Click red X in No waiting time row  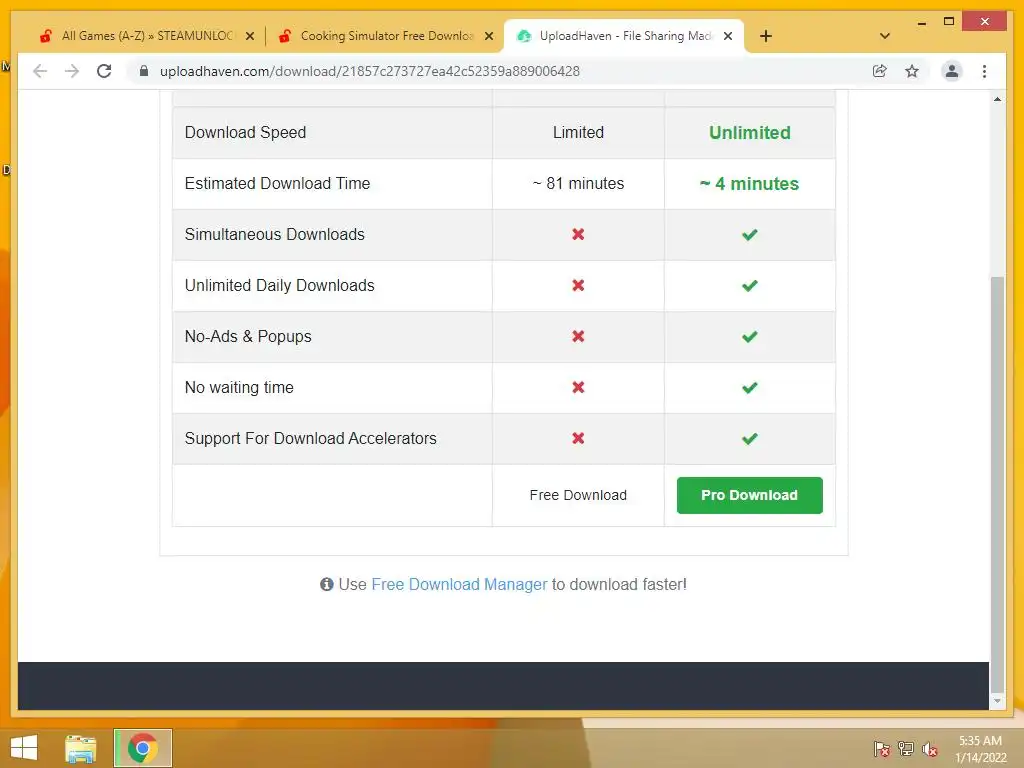pyautogui.click(x=578, y=387)
